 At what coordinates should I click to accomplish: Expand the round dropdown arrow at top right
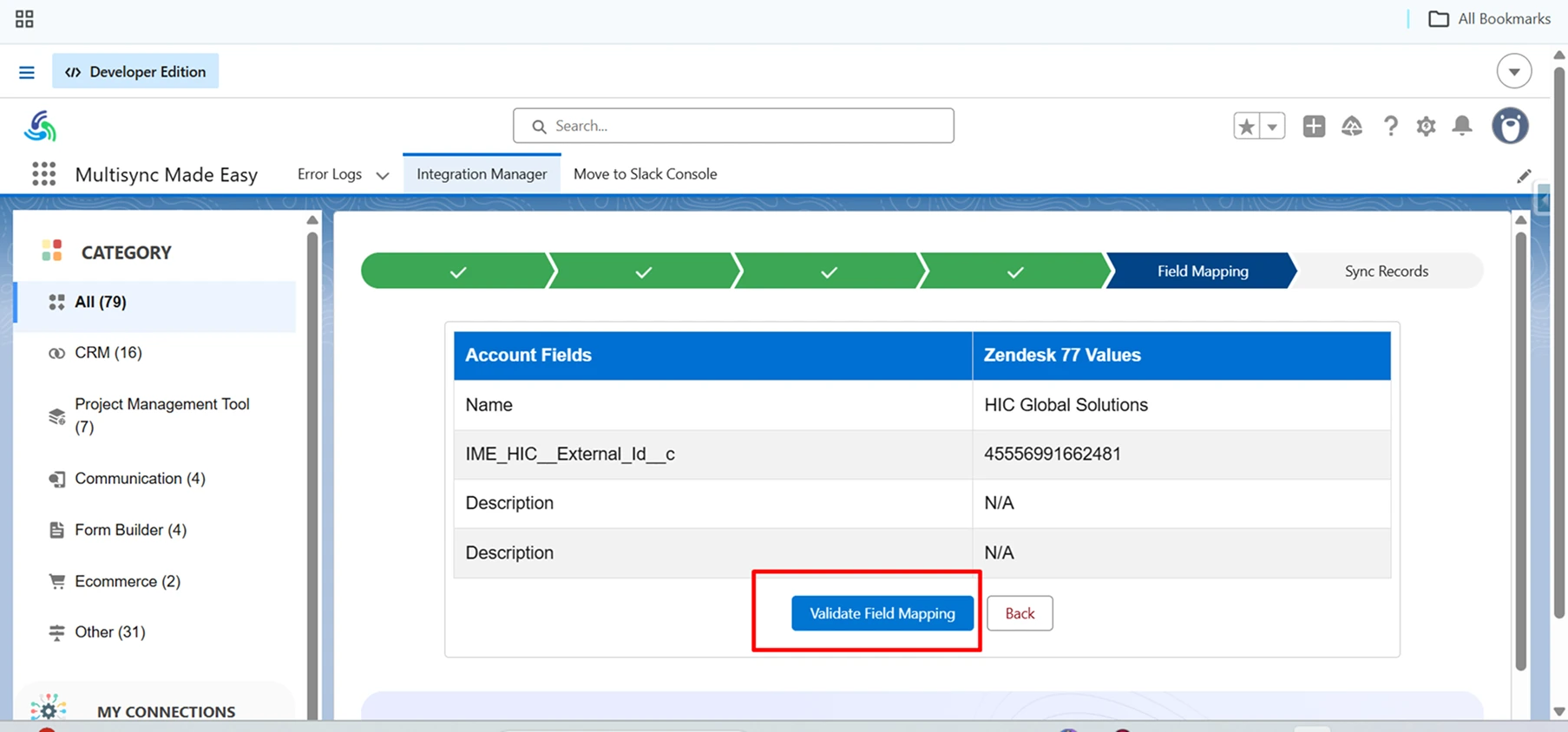coord(1514,71)
